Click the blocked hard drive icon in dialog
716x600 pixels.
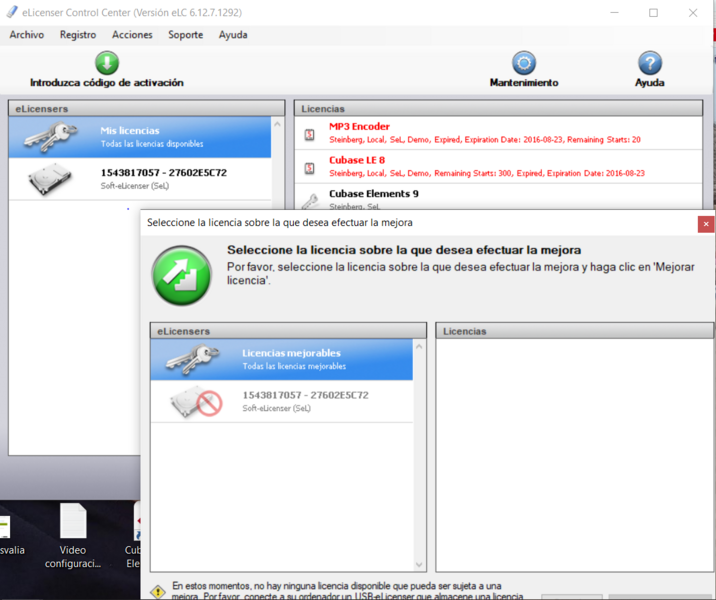196,401
